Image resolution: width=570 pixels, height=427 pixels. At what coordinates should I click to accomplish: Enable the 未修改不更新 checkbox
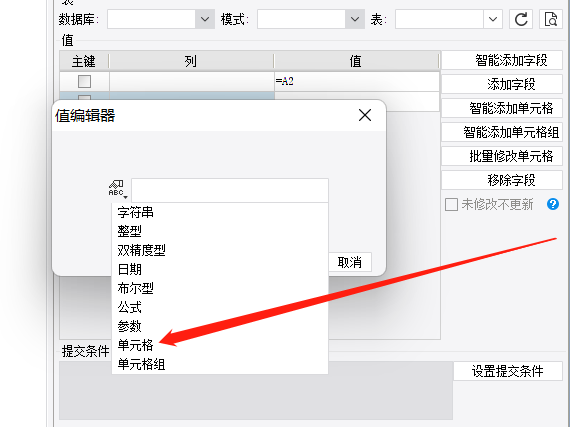pos(451,204)
